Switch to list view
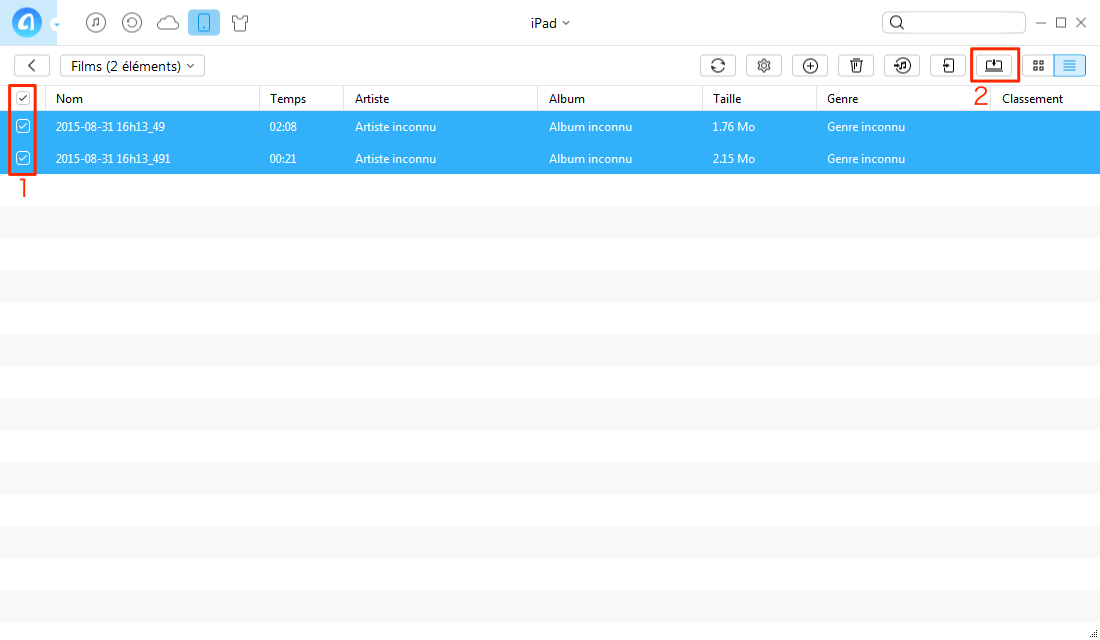This screenshot has width=1100, height=640. click(1069, 65)
